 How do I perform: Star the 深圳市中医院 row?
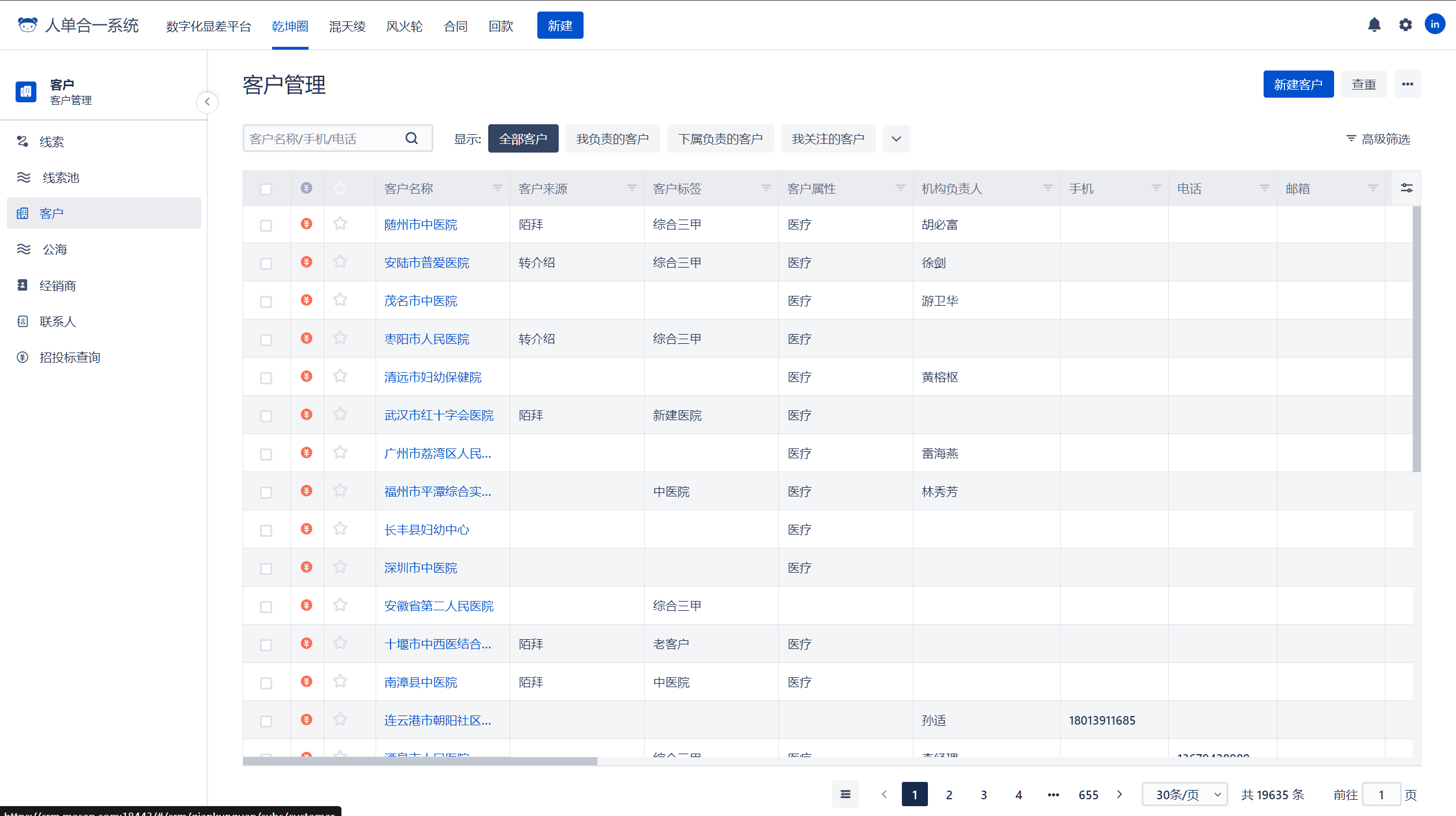point(340,567)
